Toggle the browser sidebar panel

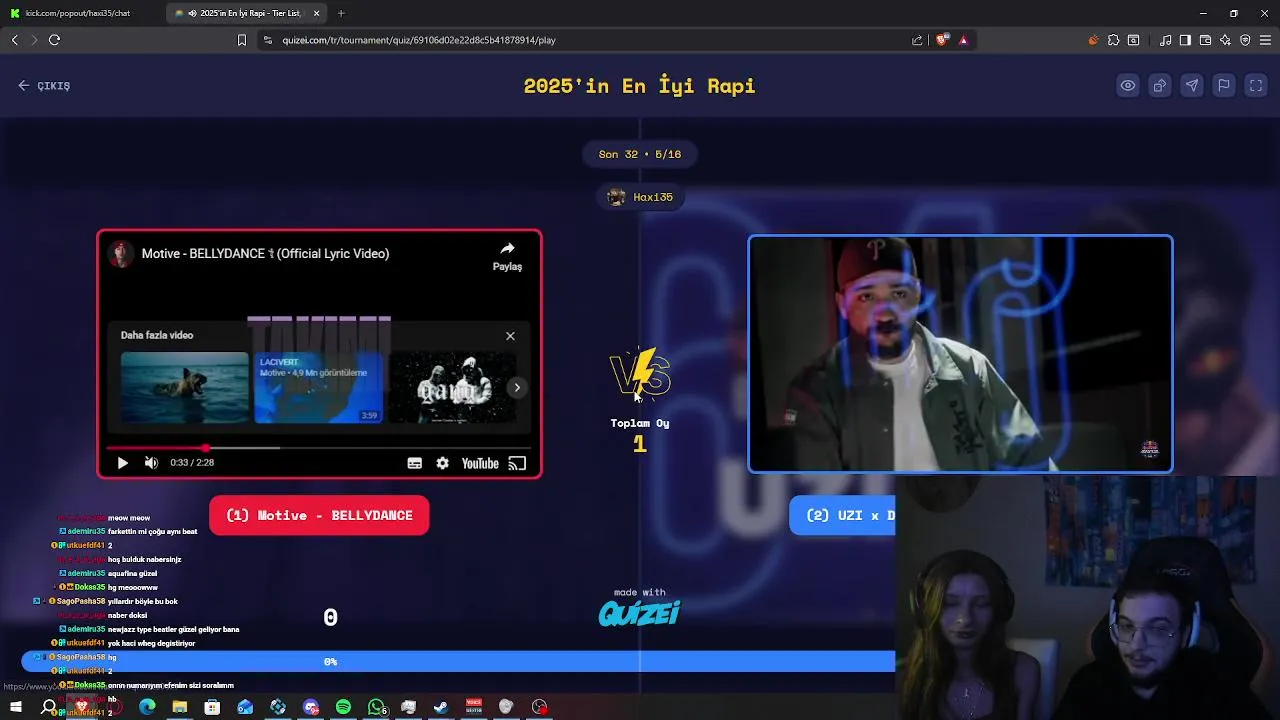tap(1185, 40)
